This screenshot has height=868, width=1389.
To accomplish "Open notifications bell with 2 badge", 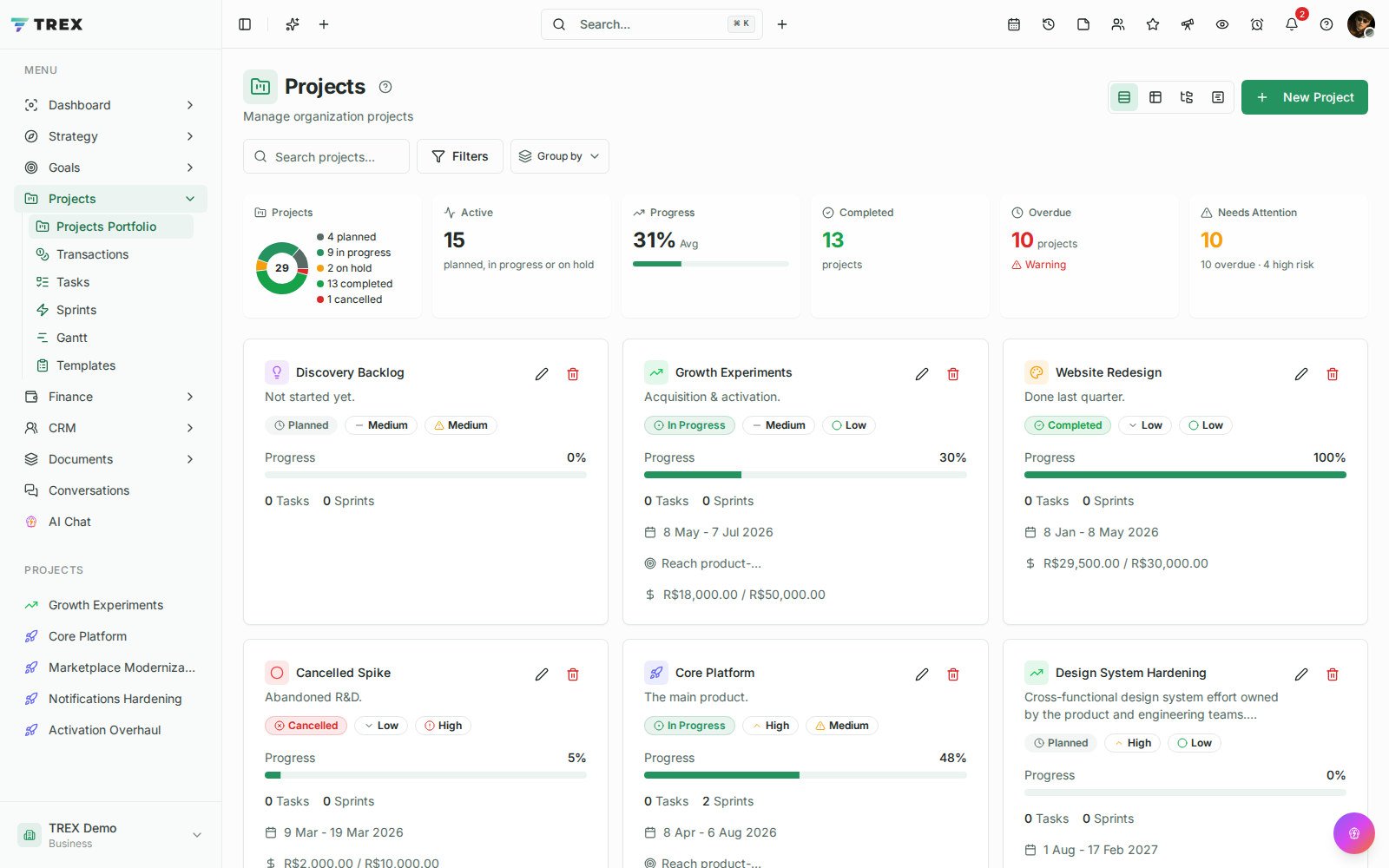I will click(1292, 24).
